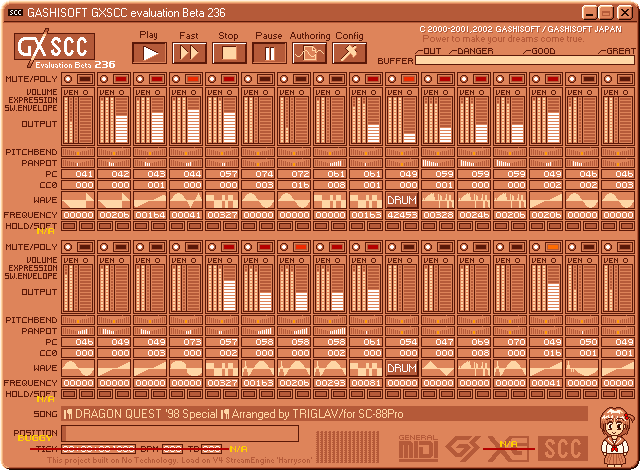This screenshot has height=470, width=640.
Task: Click the wave shape of the PC 050 channel
Action: 582,368
